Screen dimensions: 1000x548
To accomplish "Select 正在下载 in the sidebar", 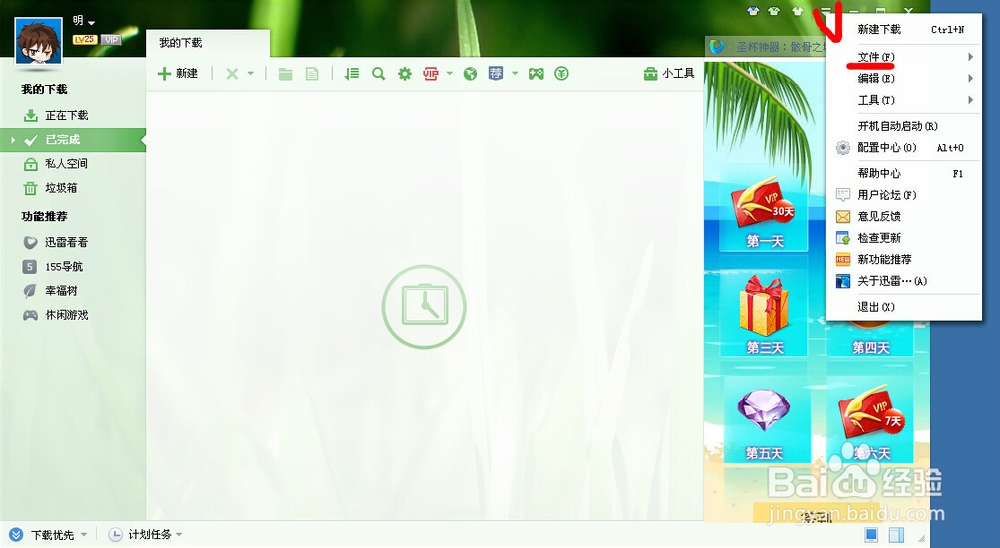I will click(x=66, y=115).
